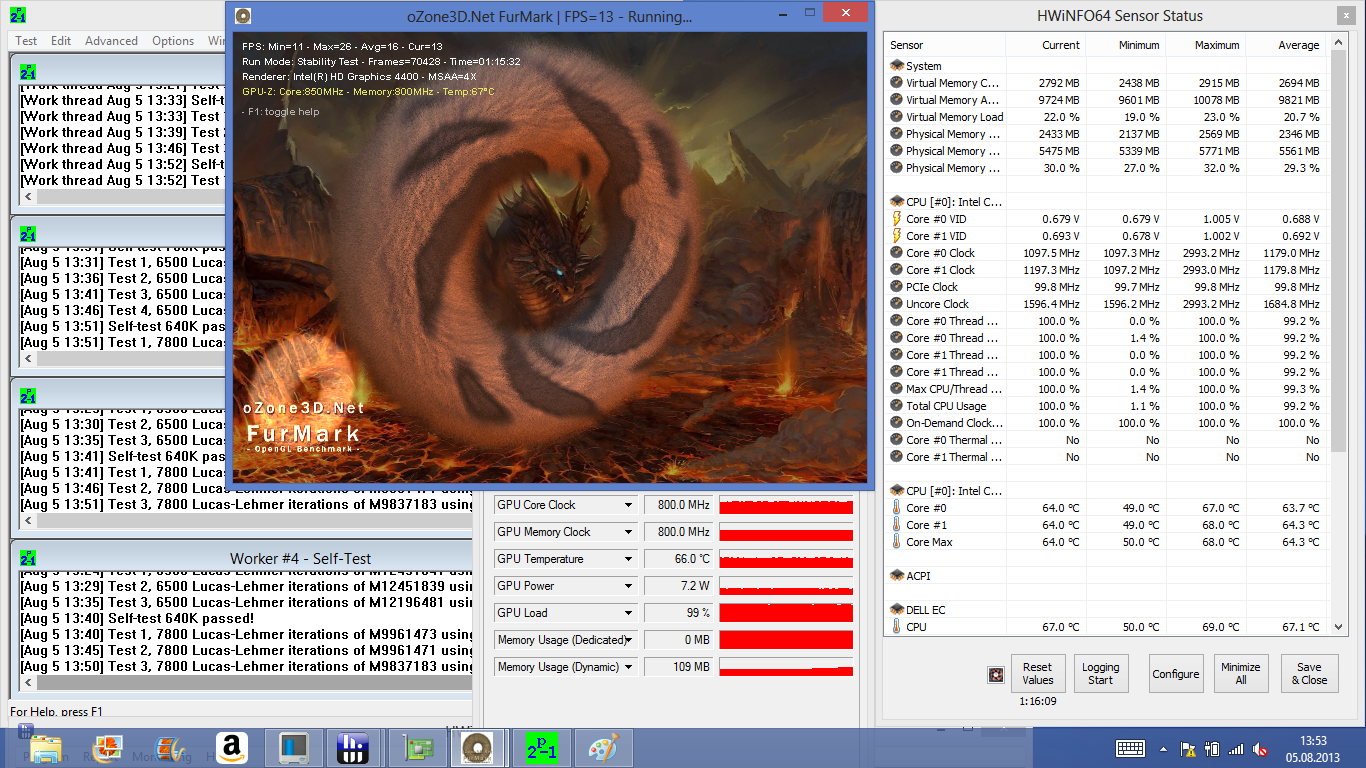Viewport: 1366px width, 768px height.
Task: Click the blue bar-chart icon in the taskbar
Action: click(x=352, y=748)
